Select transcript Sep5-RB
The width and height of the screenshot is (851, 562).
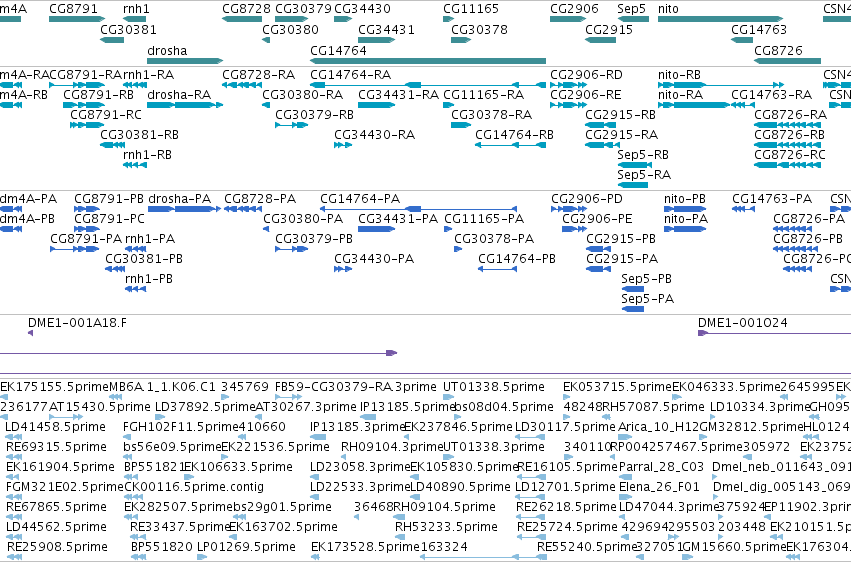[x=643, y=155]
